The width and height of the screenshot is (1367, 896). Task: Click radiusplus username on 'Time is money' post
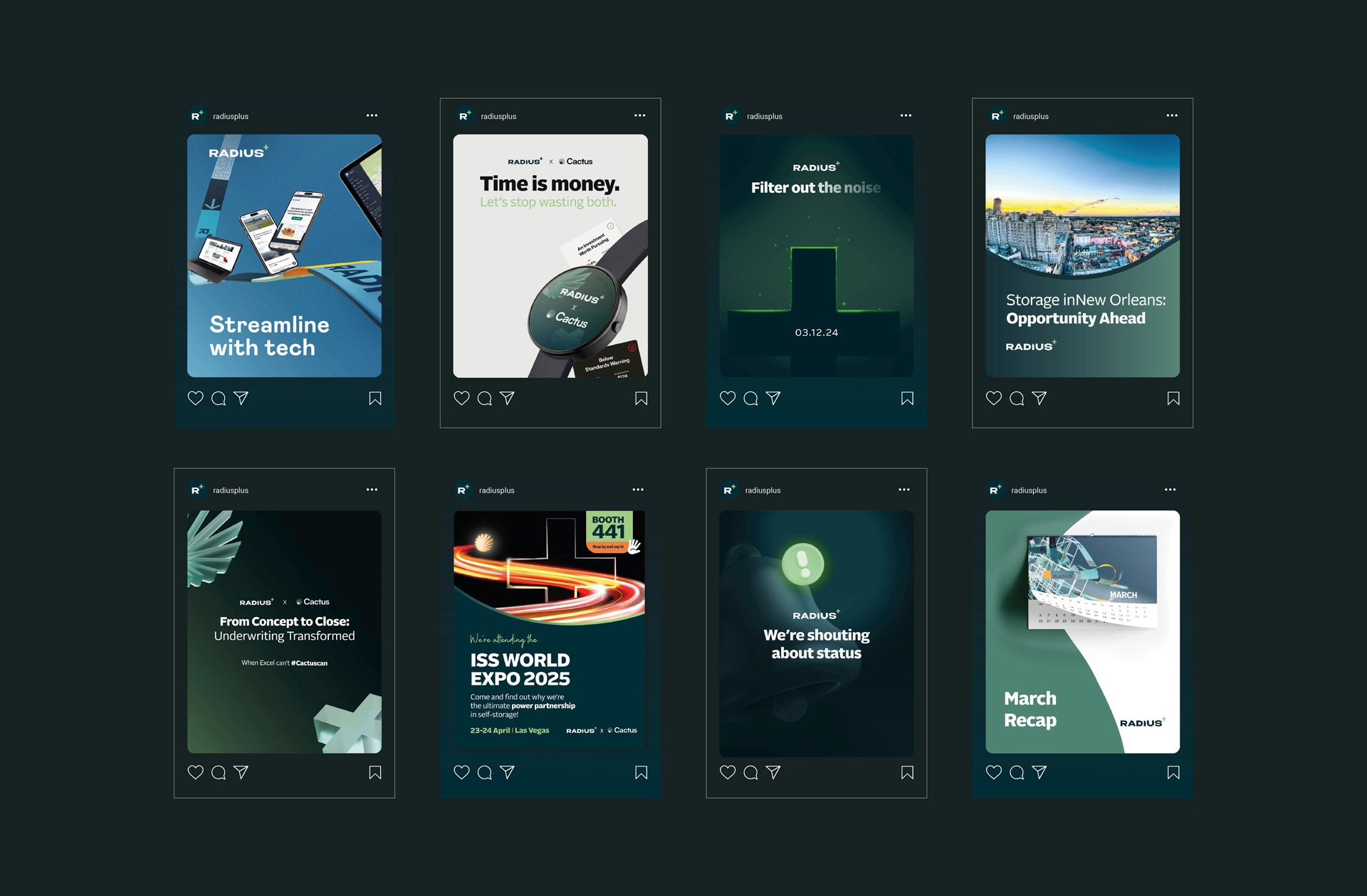tap(498, 116)
